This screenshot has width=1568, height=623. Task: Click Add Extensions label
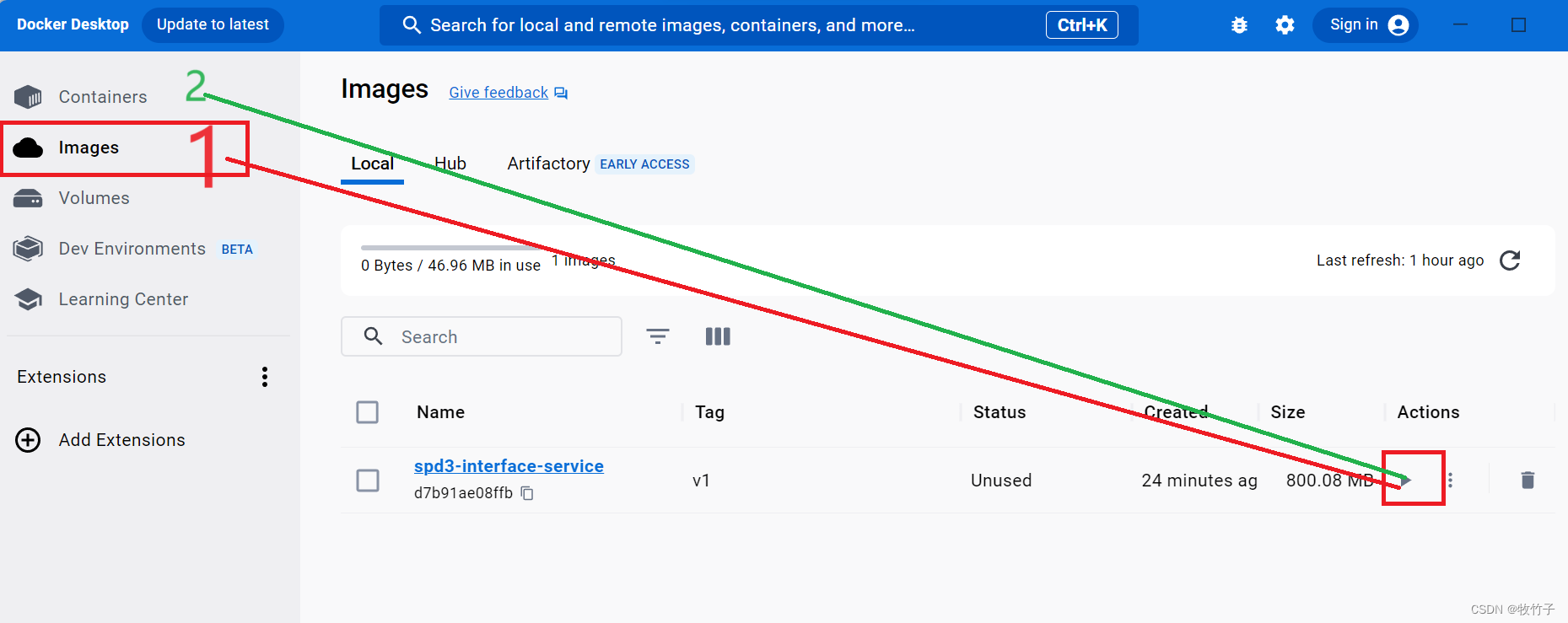tap(122, 440)
